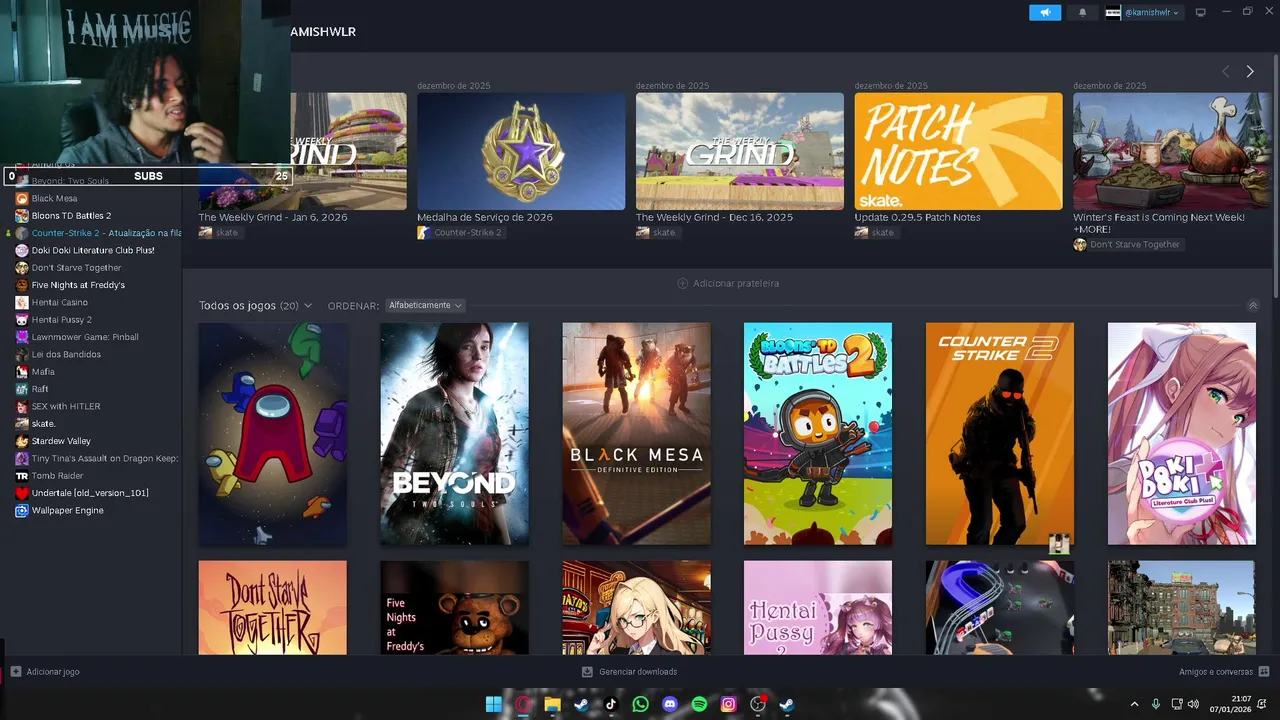
Task: Show next news items with right arrow
Action: [x=1250, y=71]
